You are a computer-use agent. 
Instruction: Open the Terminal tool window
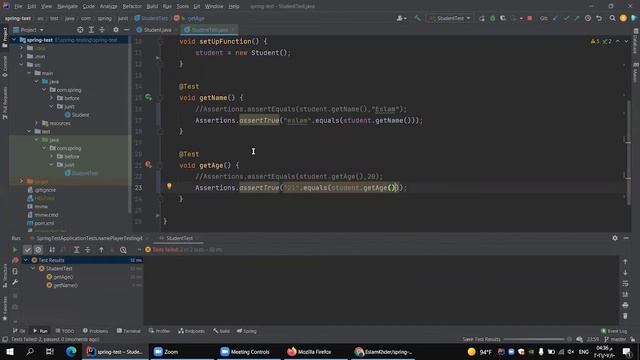tap(129, 331)
